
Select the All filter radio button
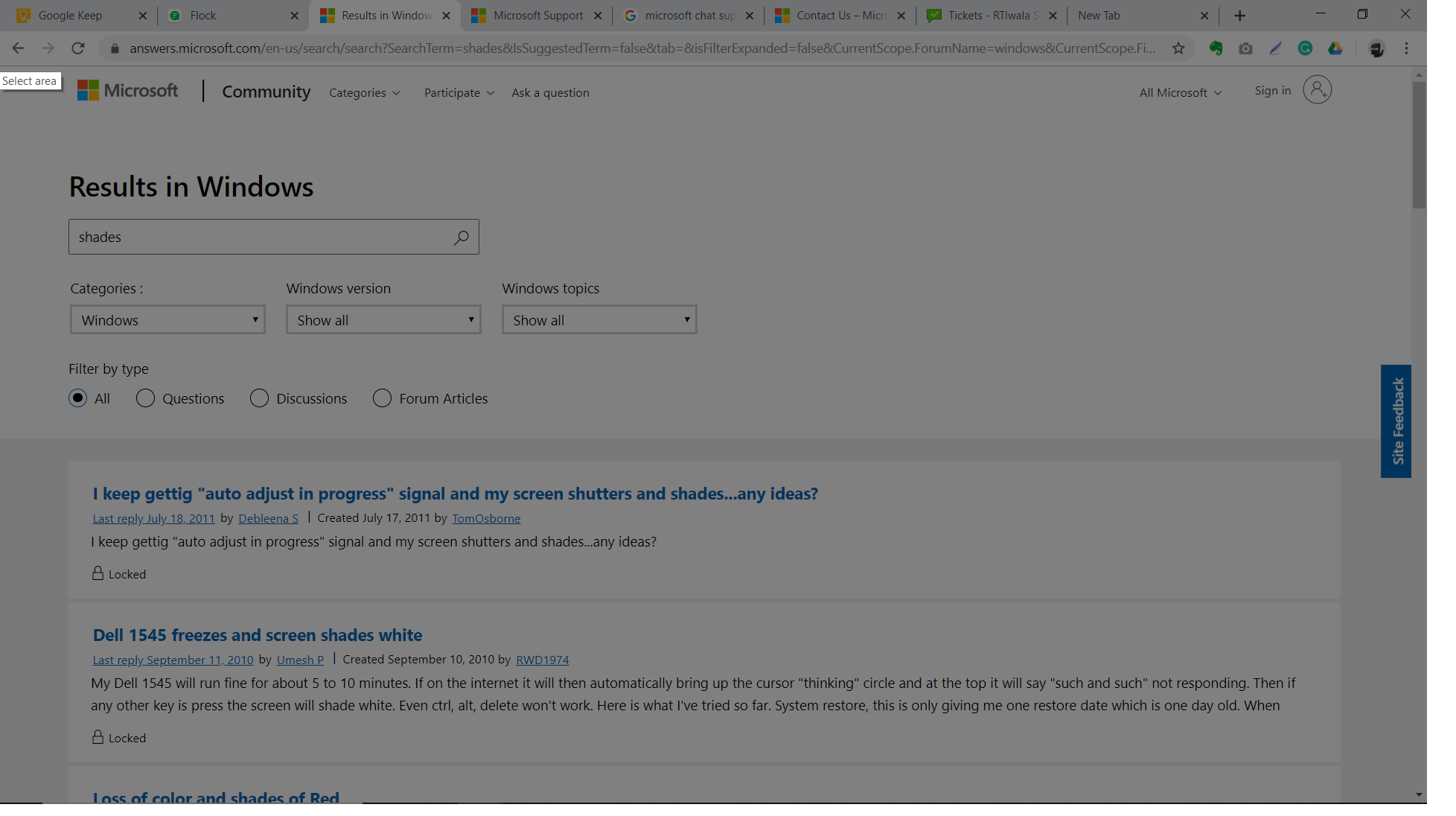click(78, 398)
